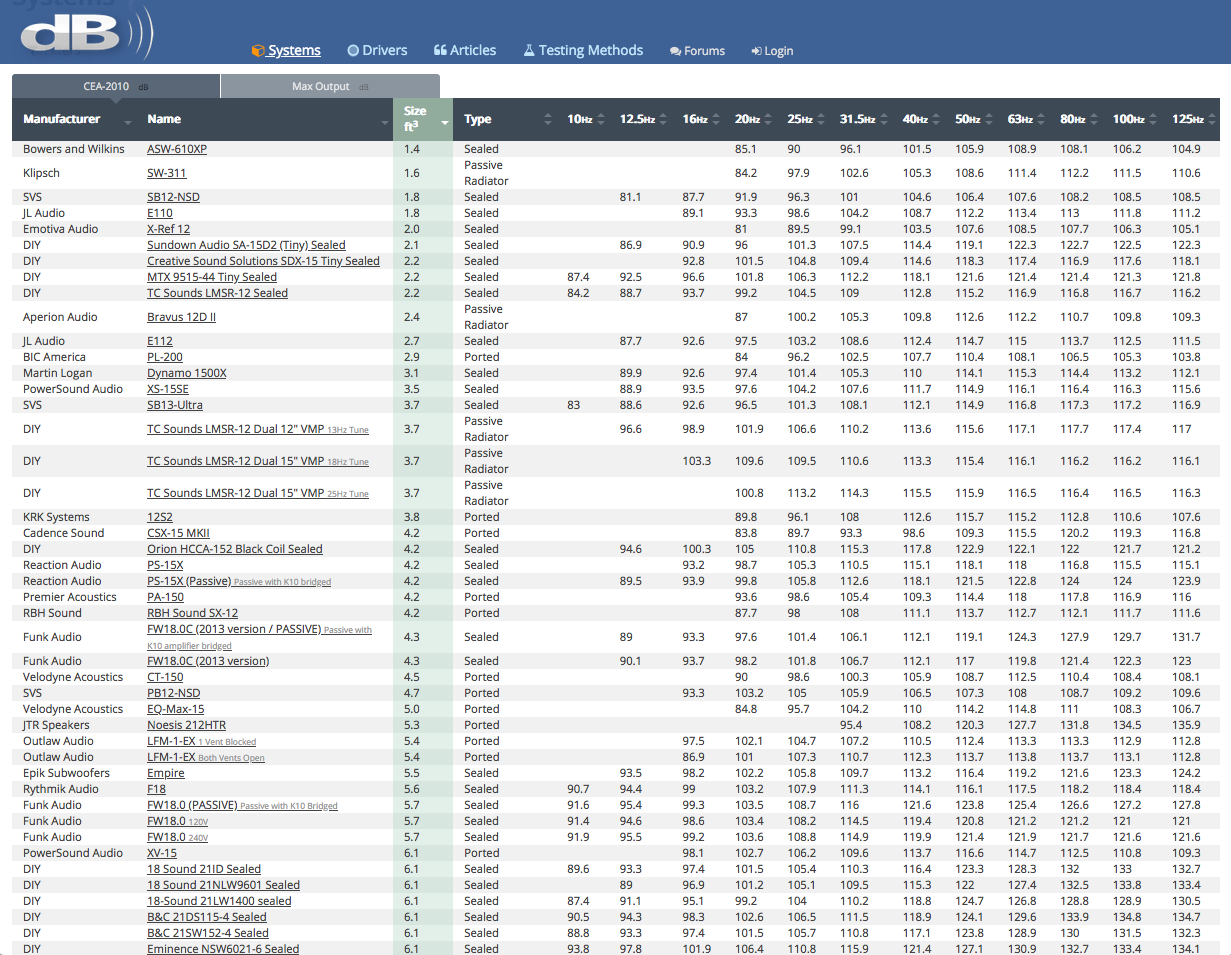Click the dB logo
Viewport: 1231px width, 955px height.
[87, 32]
